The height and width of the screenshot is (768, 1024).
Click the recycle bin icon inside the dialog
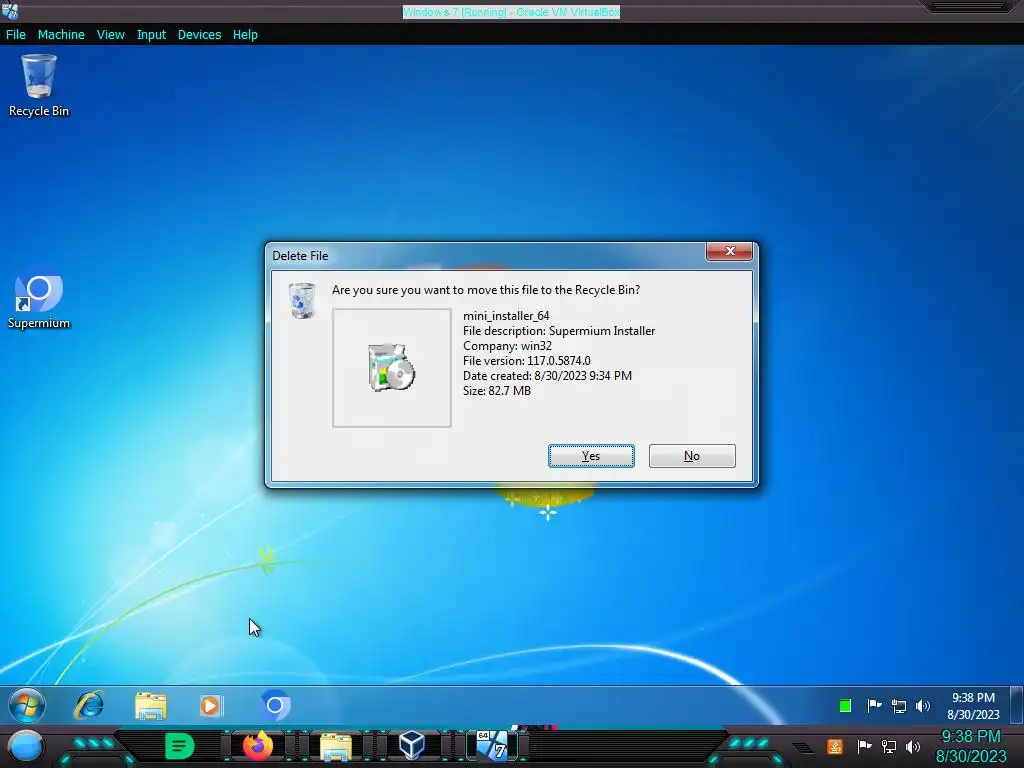[x=302, y=300]
